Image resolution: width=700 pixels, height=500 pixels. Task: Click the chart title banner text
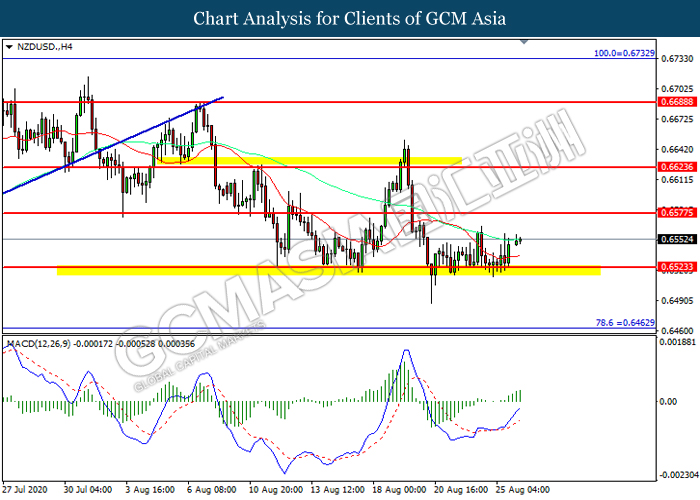pyautogui.click(x=350, y=18)
